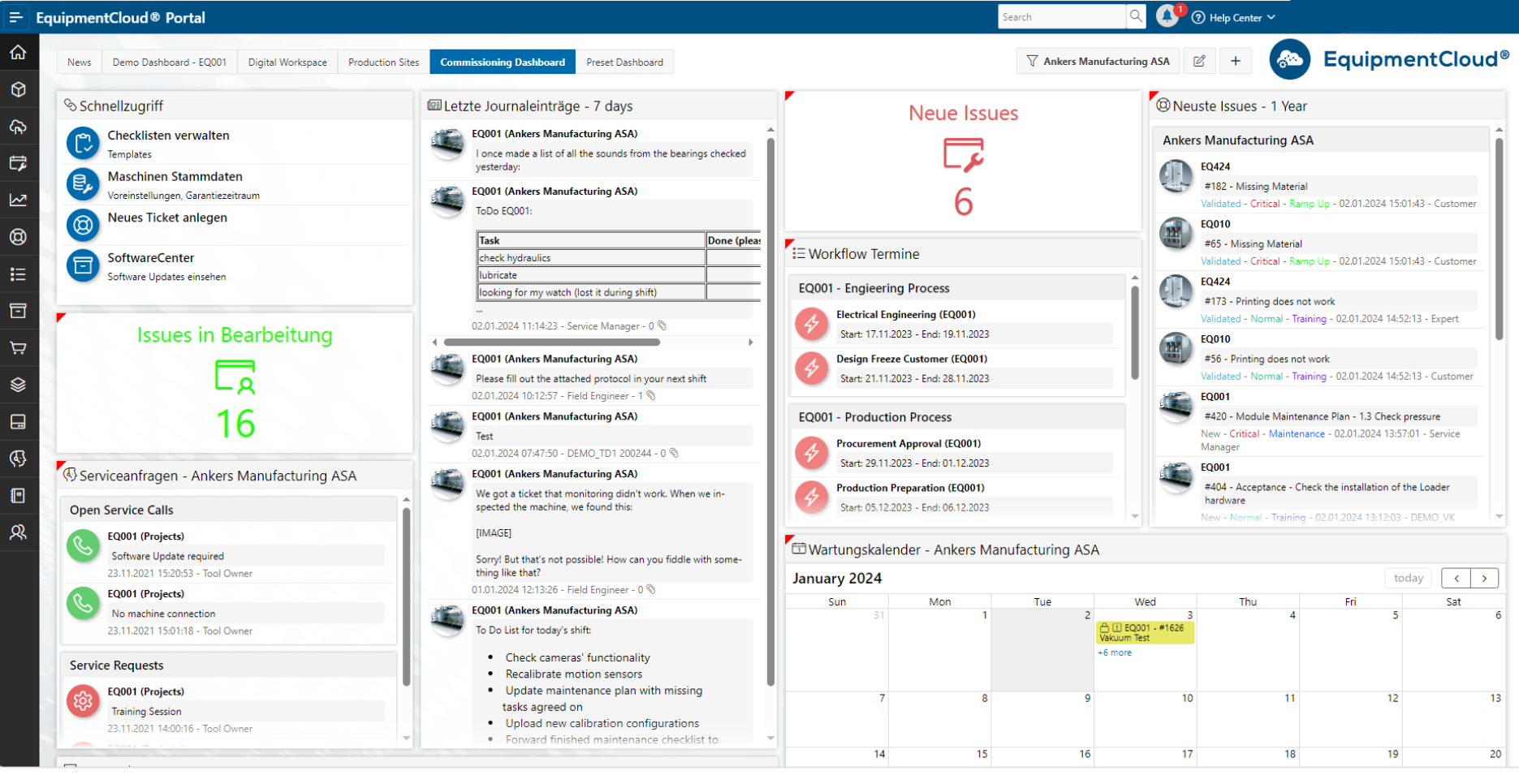Open the notifications bell icon

(x=1167, y=16)
